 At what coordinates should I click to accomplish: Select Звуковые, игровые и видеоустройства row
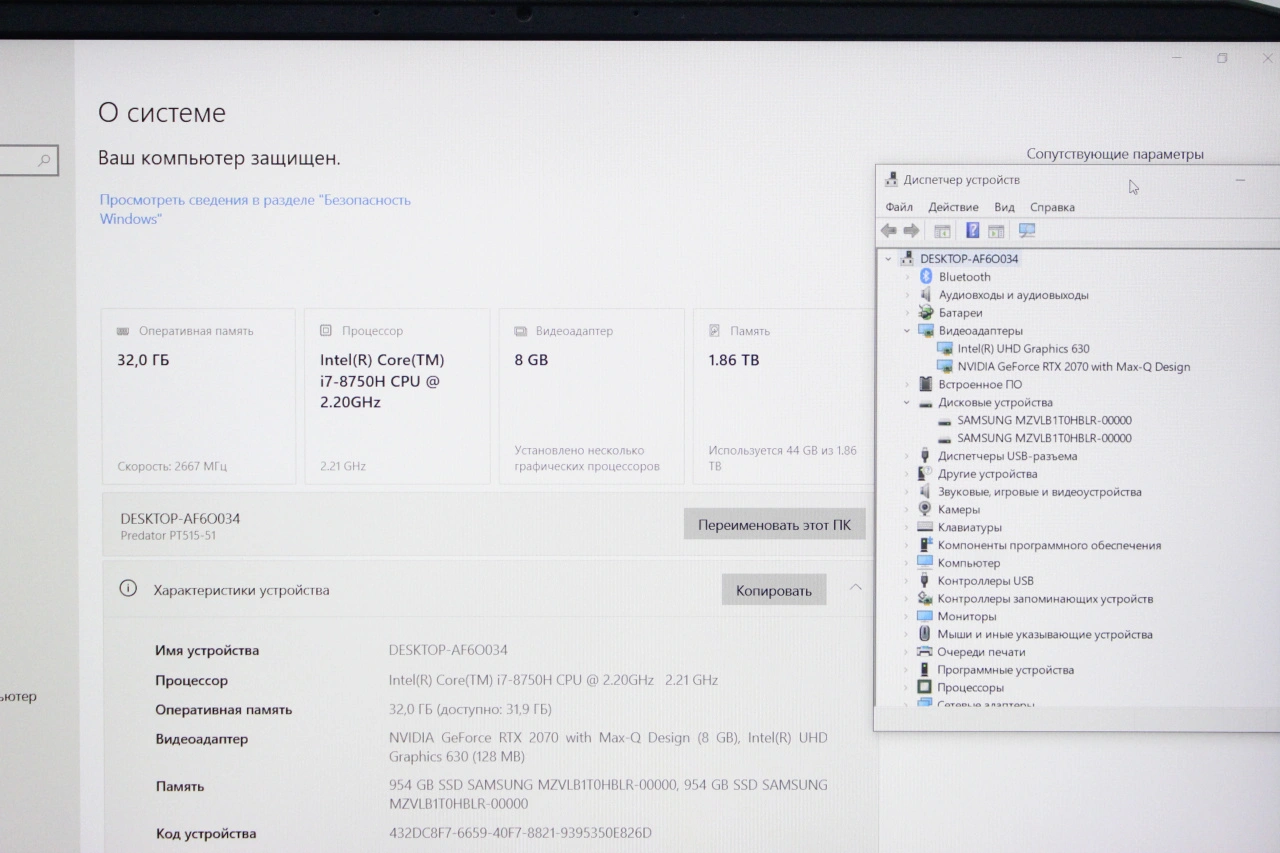tap(1039, 492)
